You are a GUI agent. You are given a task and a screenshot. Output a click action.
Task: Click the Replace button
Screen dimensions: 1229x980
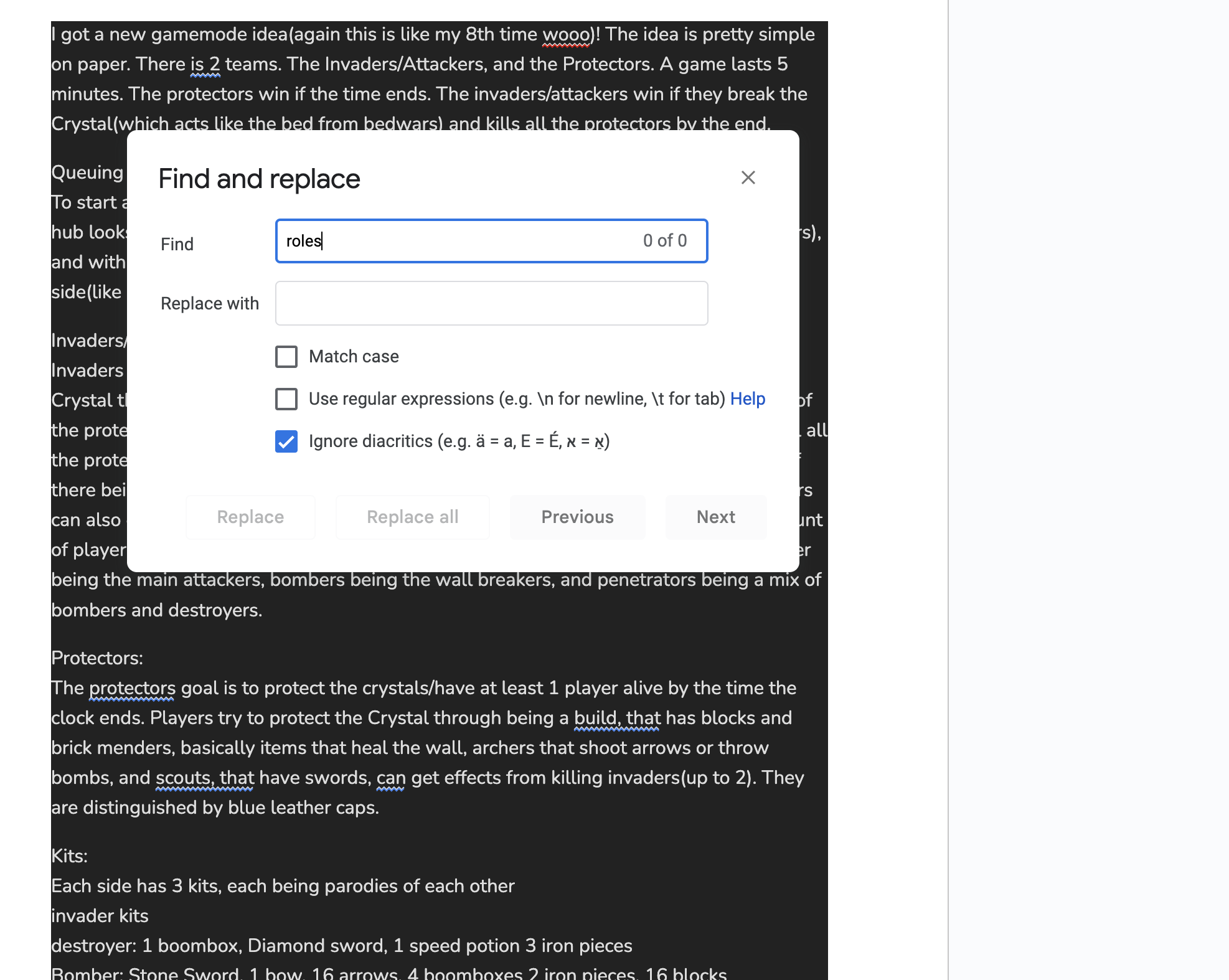coord(250,517)
